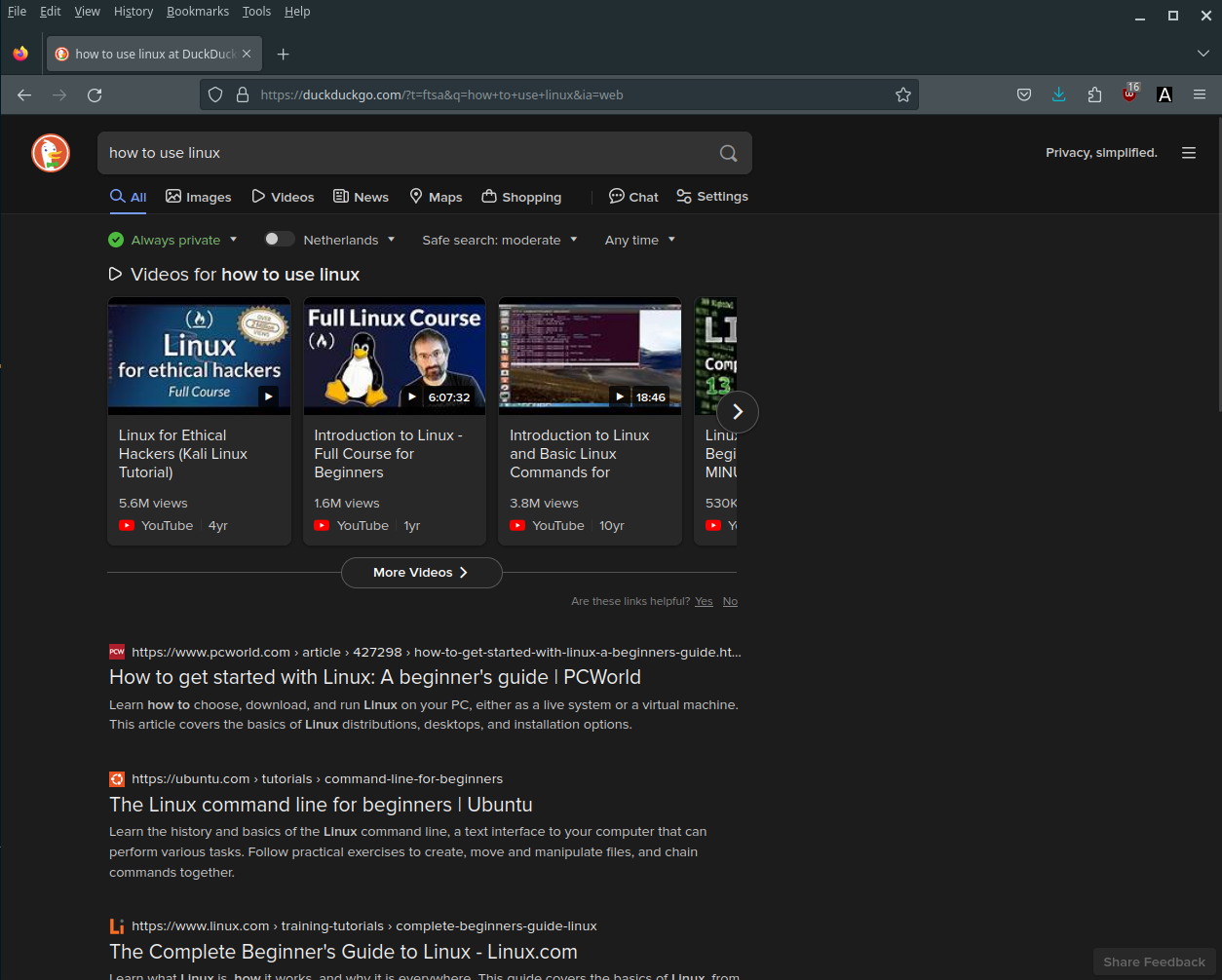Bookmark this page with the star icon

[x=903, y=94]
